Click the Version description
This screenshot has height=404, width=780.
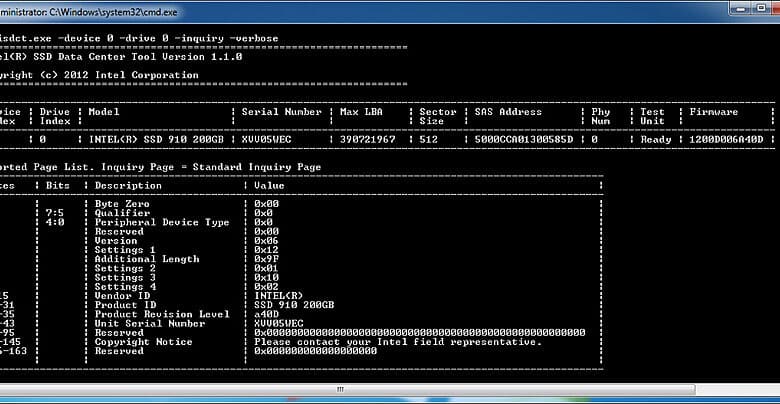[x=116, y=241]
